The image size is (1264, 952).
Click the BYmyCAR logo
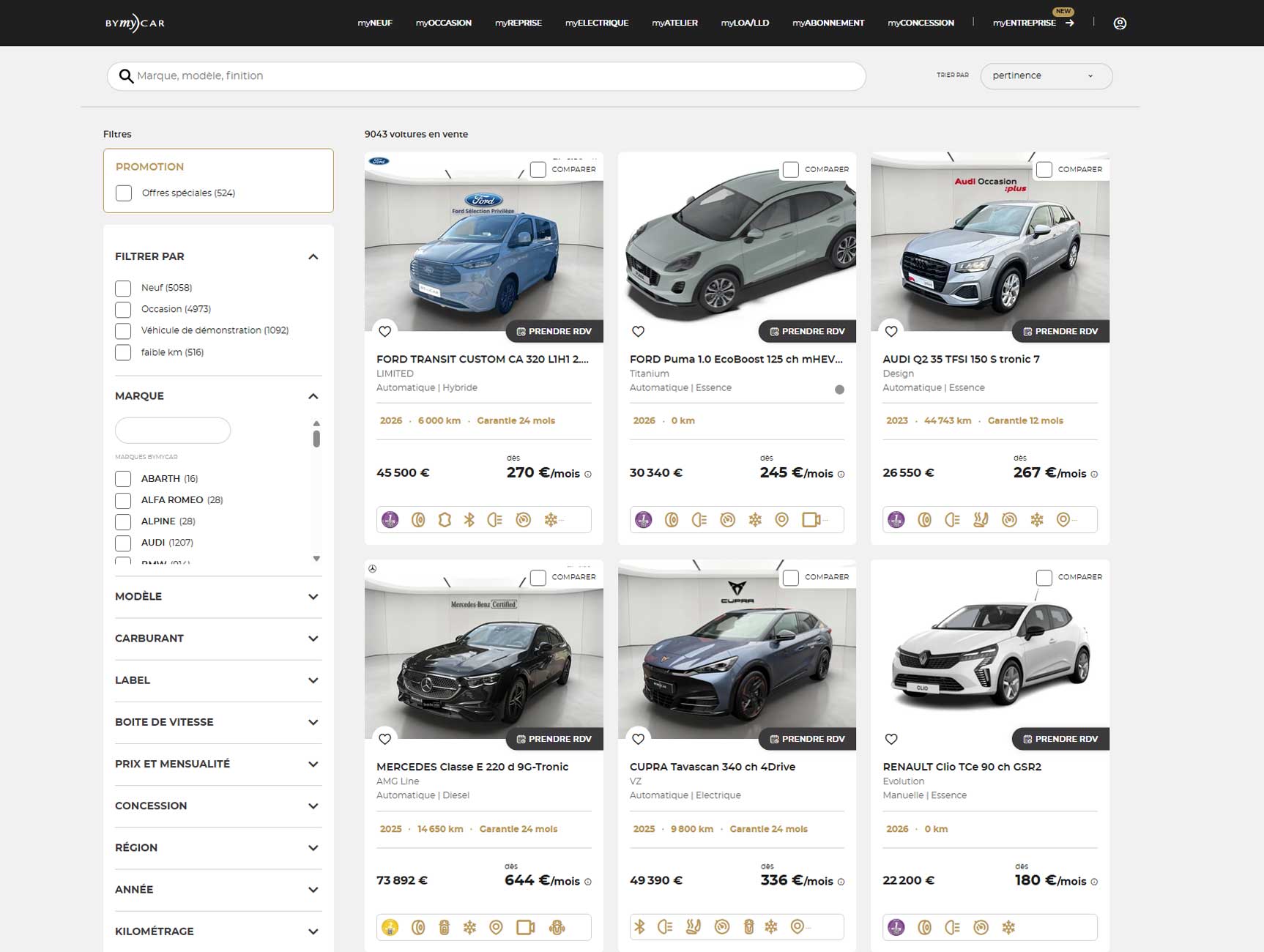[135, 23]
